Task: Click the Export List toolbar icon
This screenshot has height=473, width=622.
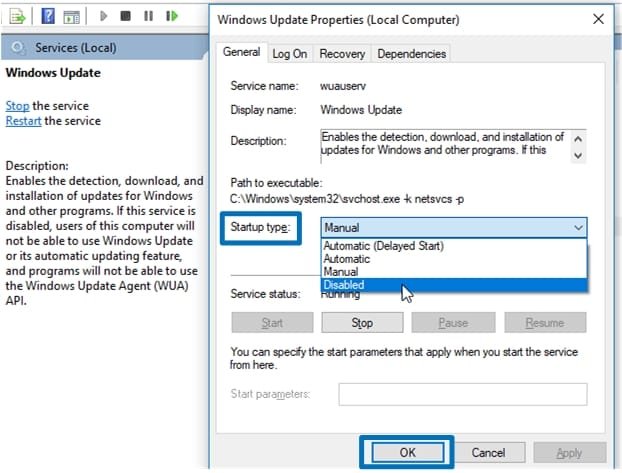Action: coord(17,17)
